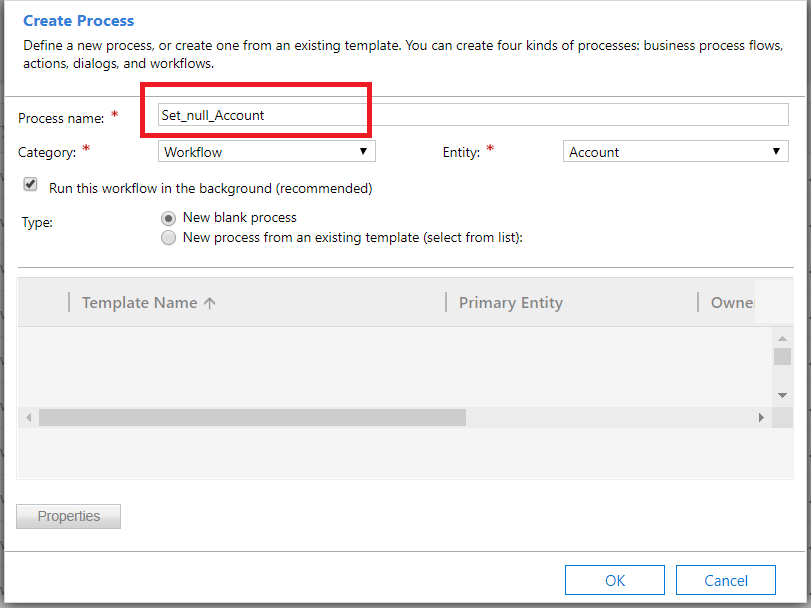Toggle the 'Run this workflow in the background' checkbox
811x608 pixels.
point(31,184)
